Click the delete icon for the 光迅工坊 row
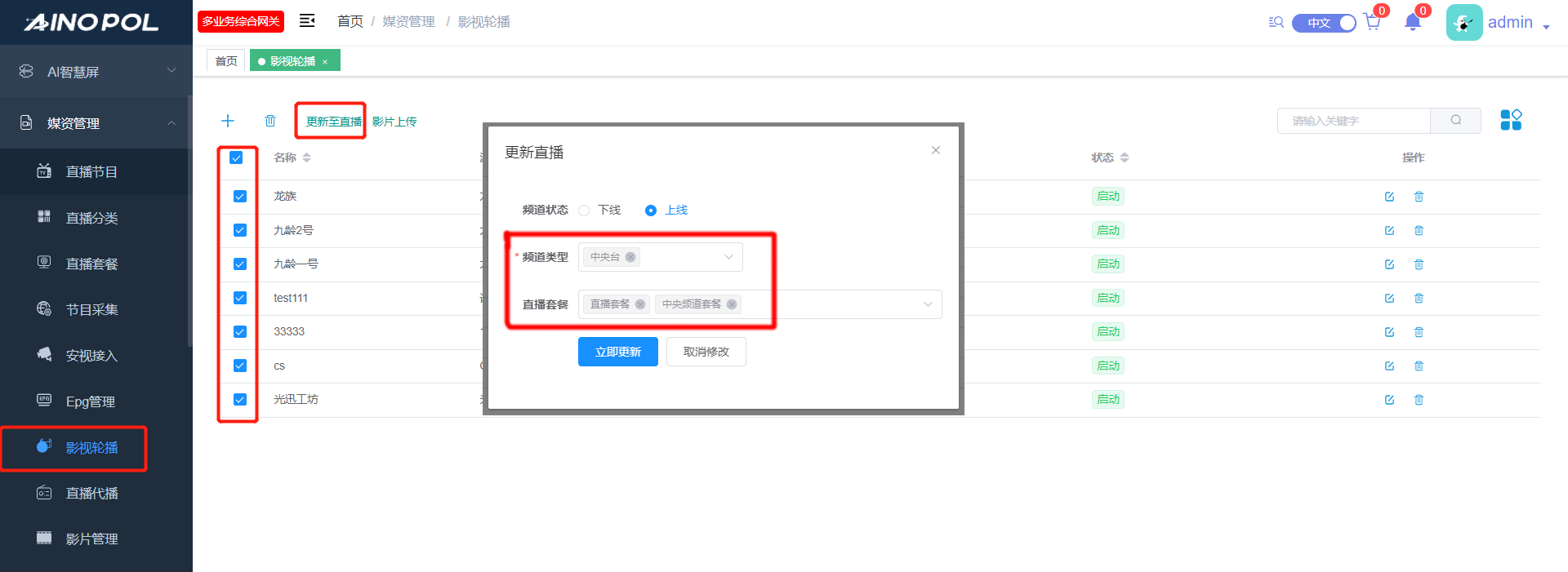 pos(1419,400)
